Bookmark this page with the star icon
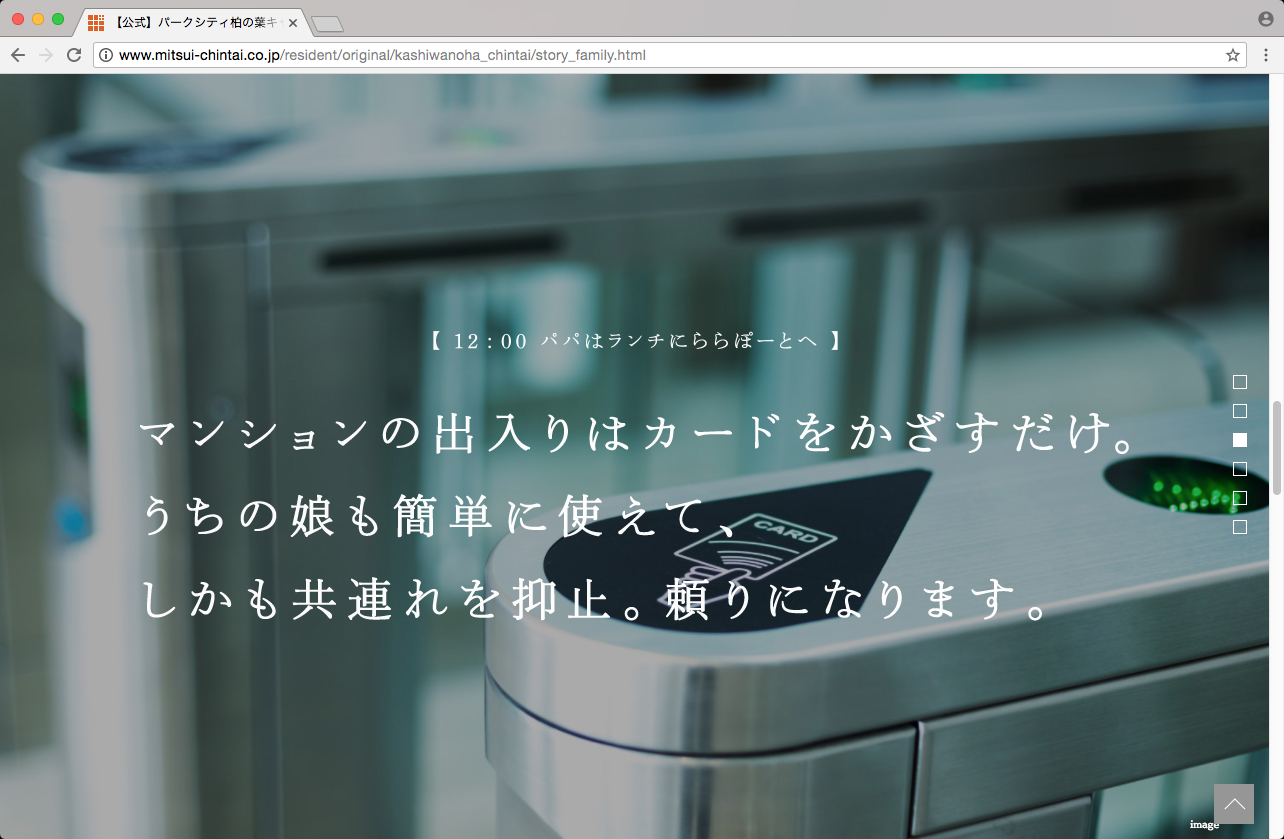The image size is (1284, 839). [1233, 55]
